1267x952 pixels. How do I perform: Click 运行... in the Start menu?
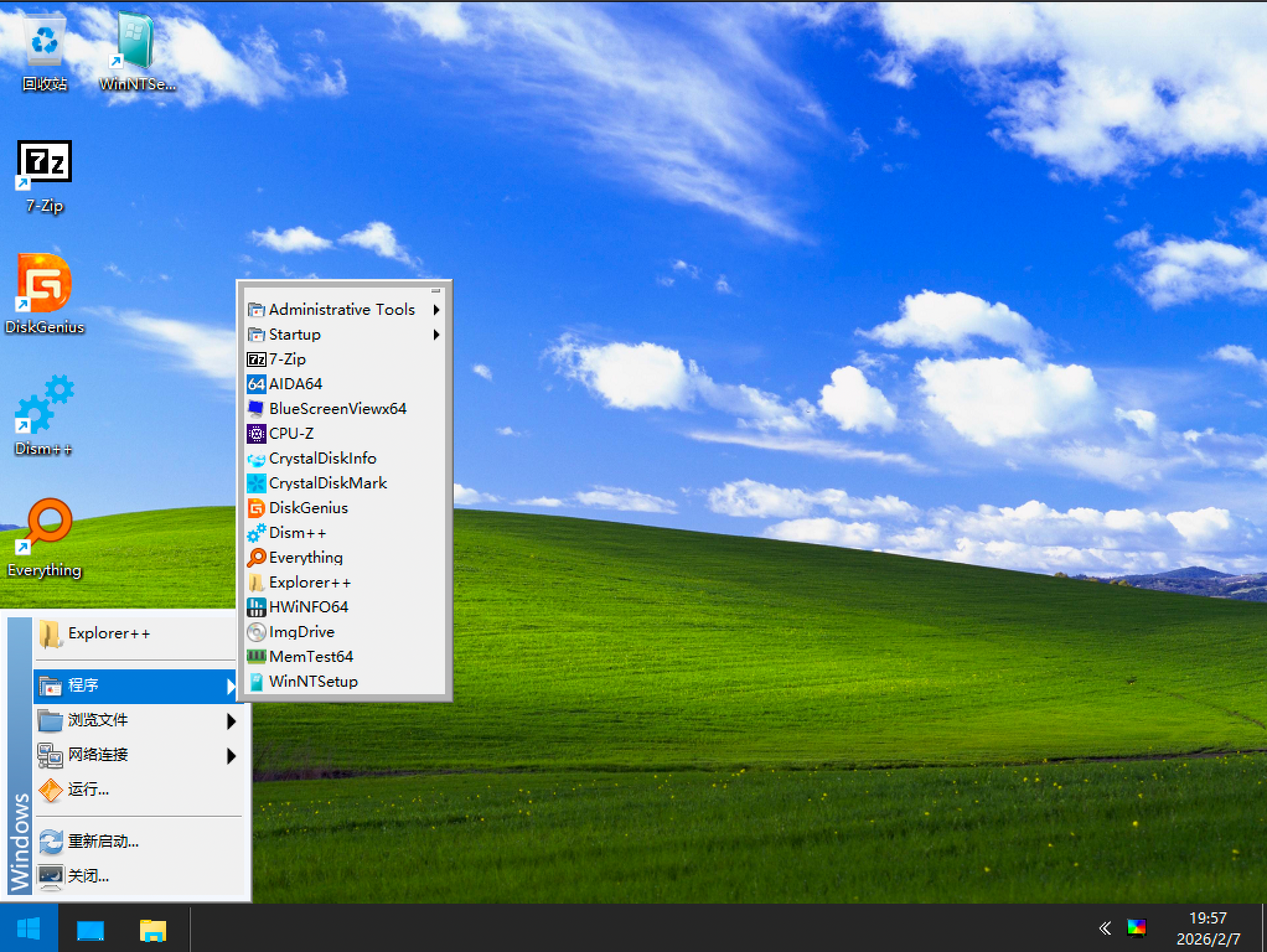point(88,790)
